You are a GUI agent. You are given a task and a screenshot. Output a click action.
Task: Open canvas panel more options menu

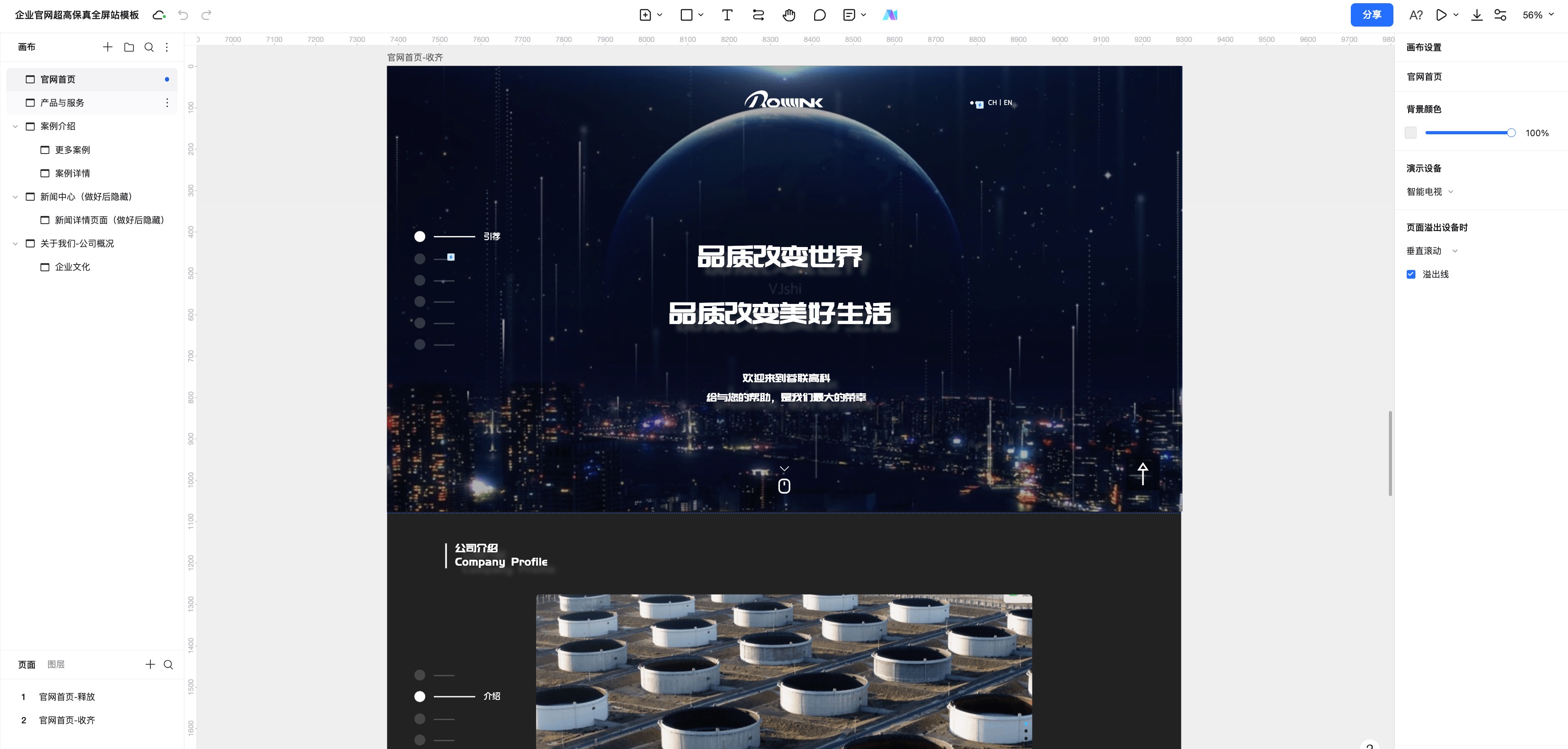tap(167, 47)
